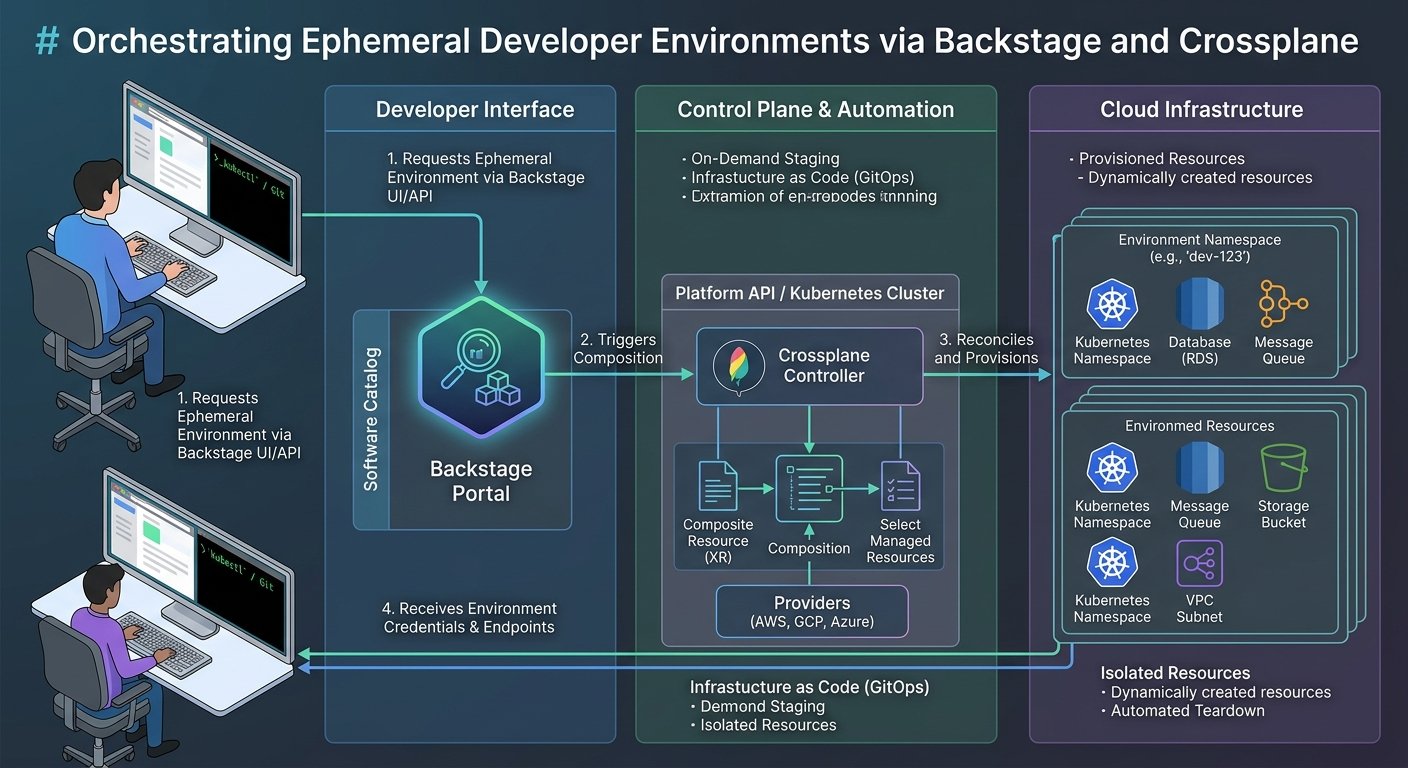Select Kubernetes Namespace icon in Environment Namespace card

(x=1111, y=305)
